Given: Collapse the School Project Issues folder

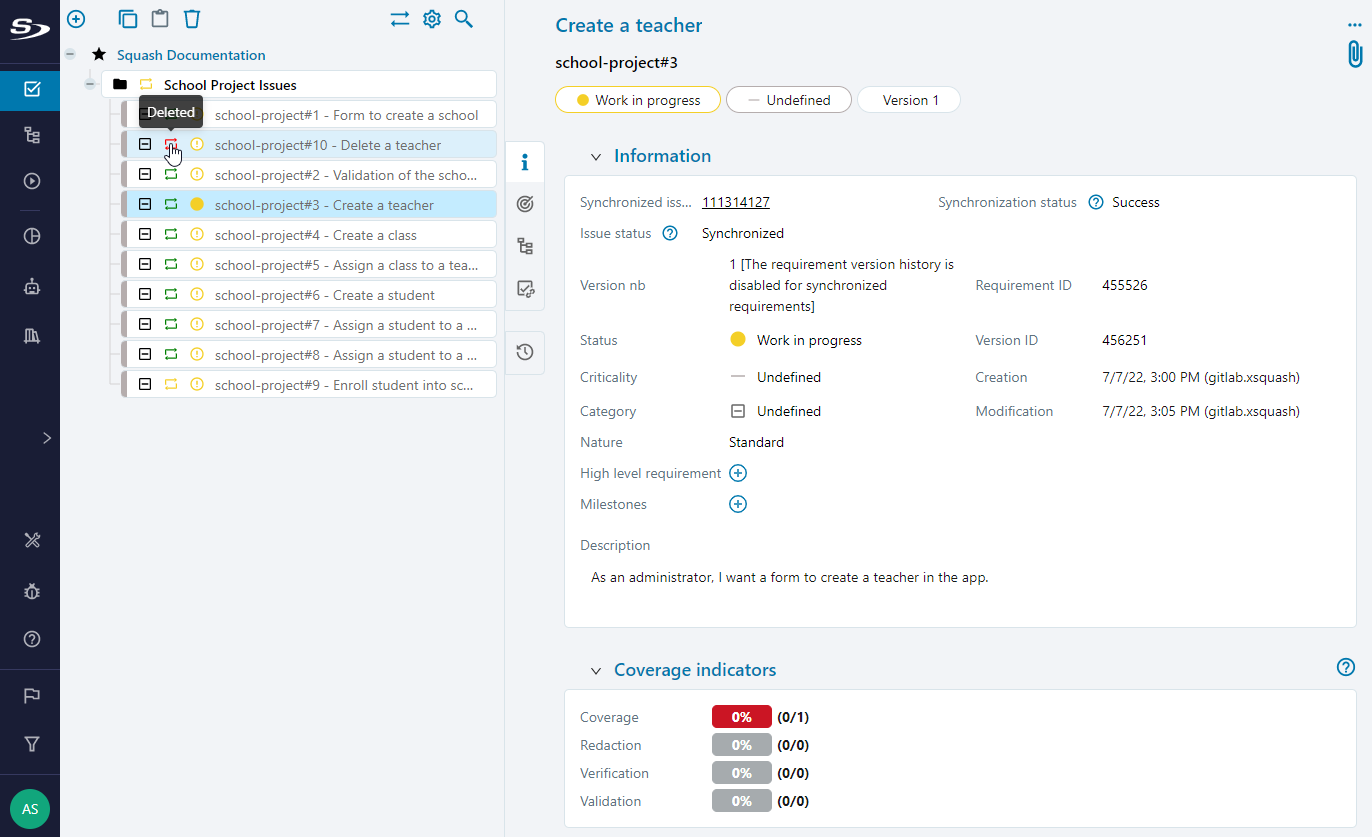Looking at the screenshot, I should click(x=90, y=85).
